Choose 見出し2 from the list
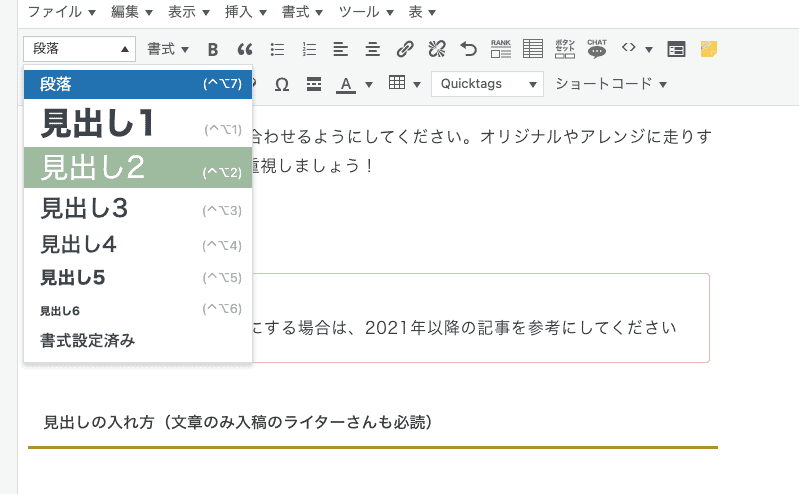This screenshot has width=799, height=494. (x=138, y=168)
